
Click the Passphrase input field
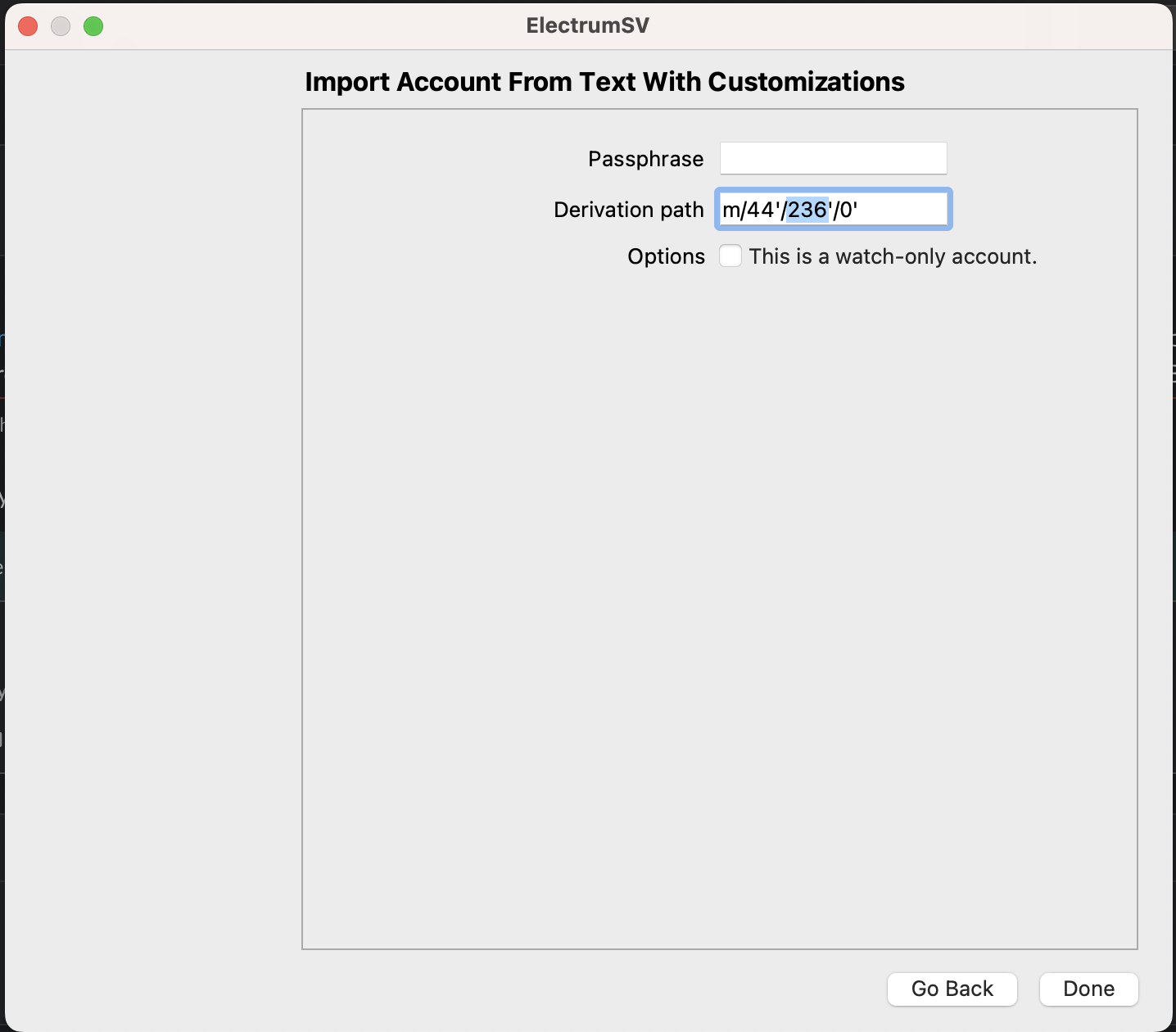click(x=833, y=158)
